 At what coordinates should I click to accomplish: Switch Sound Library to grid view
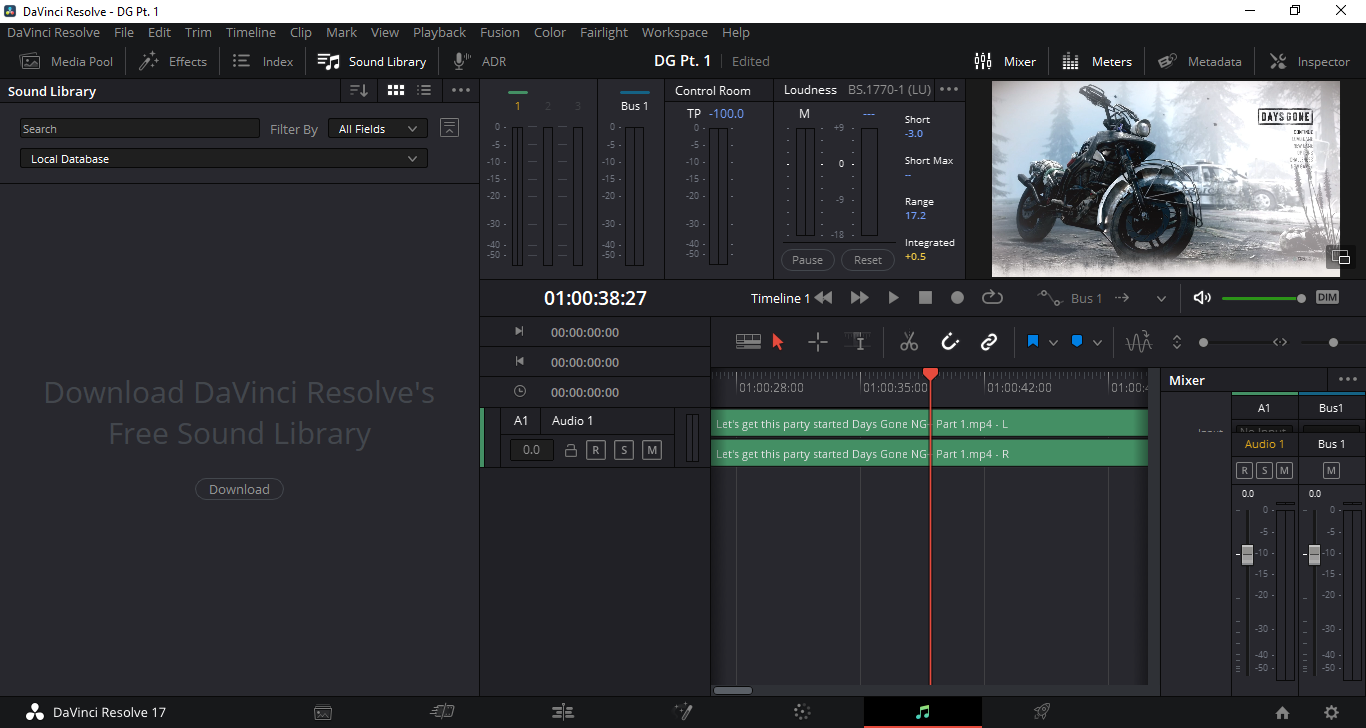click(396, 90)
